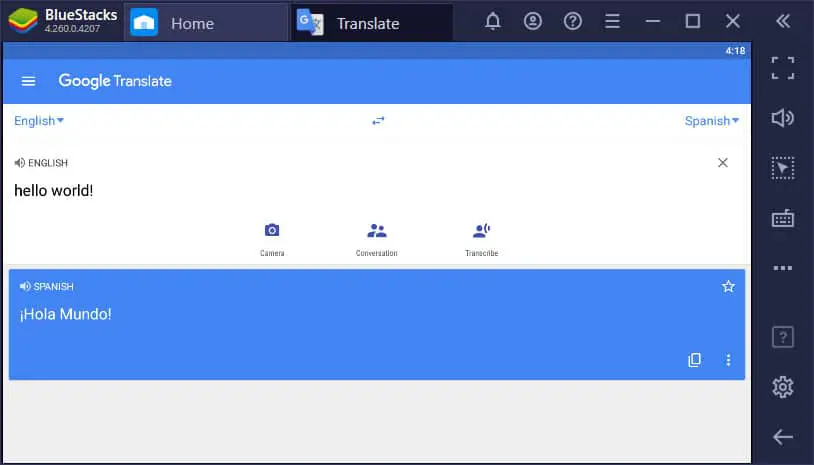Play the Spanish translation audio
The image size is (814, 465).
pyautogui.click(x=25, y=286)
